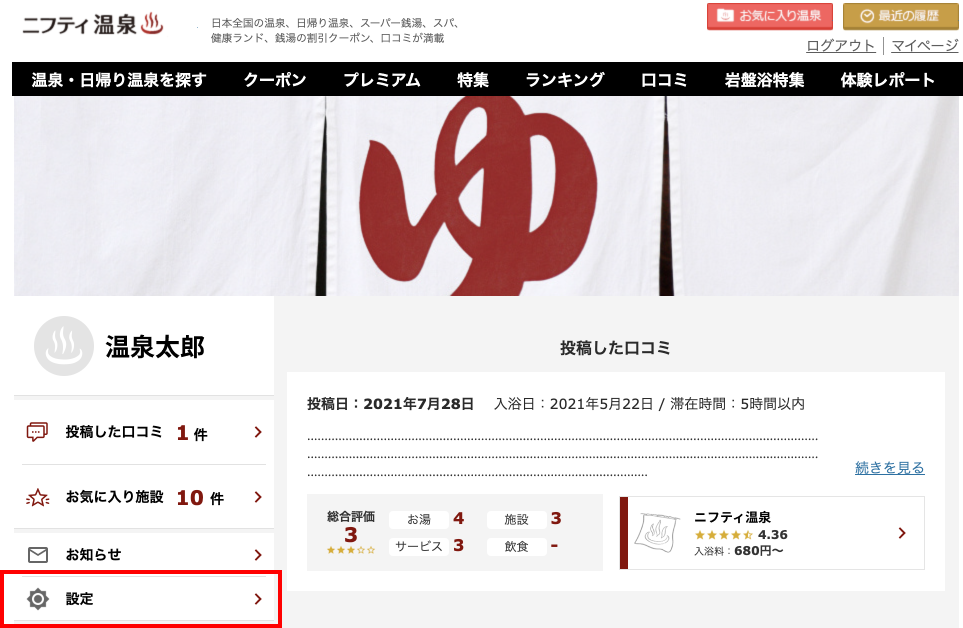Expand 投稿した口コミ row chevron

click(258, 432)
